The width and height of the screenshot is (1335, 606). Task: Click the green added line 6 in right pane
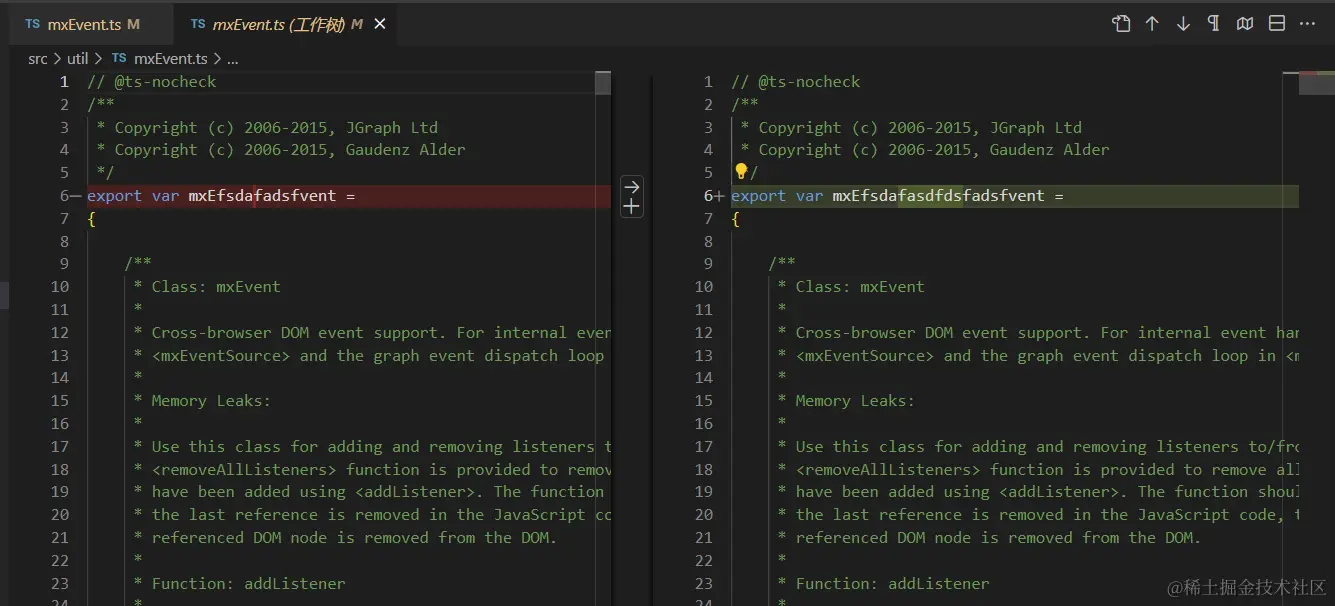[x=1100, y=196]
